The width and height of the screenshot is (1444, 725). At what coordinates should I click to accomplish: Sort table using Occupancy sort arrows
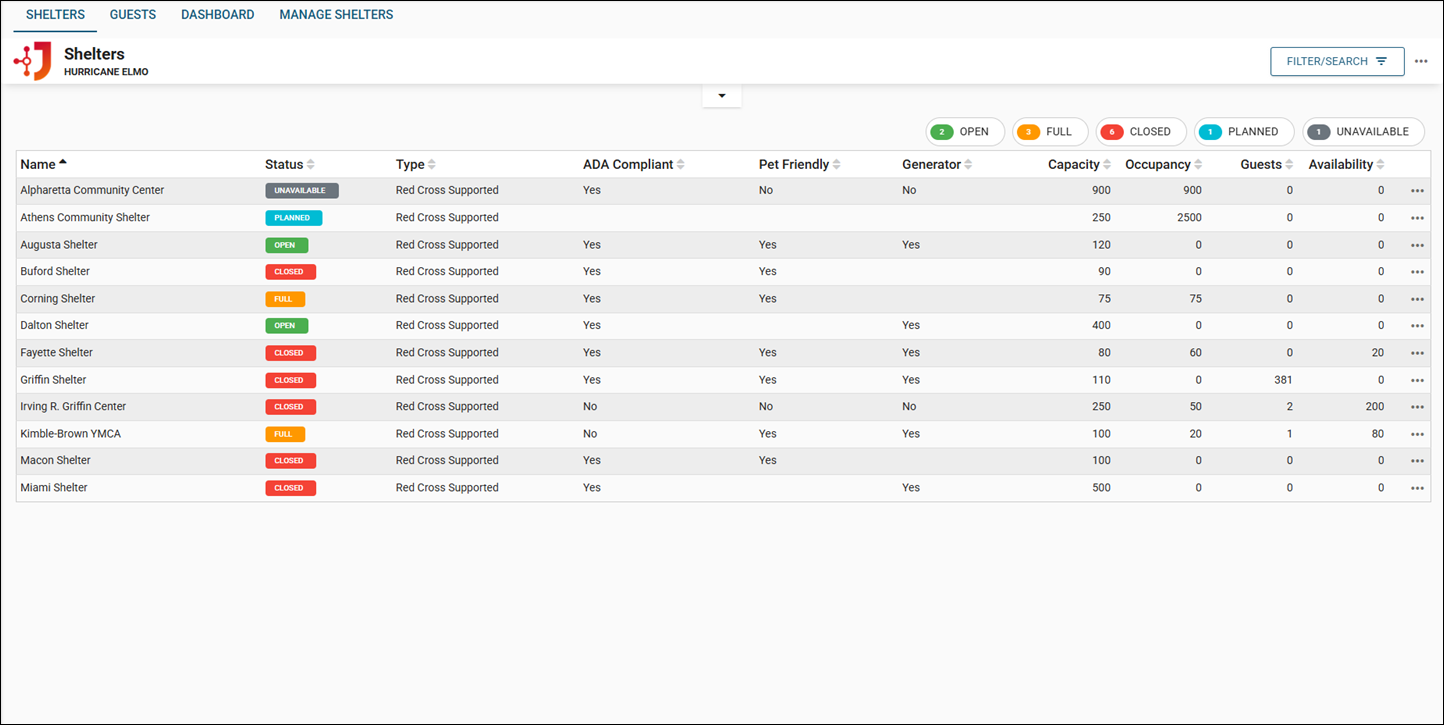[x=1198, y=165]
